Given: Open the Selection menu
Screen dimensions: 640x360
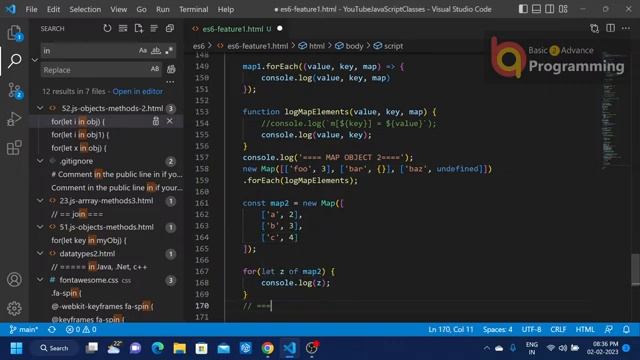Looking at the screenshot, I should point(85,9).
